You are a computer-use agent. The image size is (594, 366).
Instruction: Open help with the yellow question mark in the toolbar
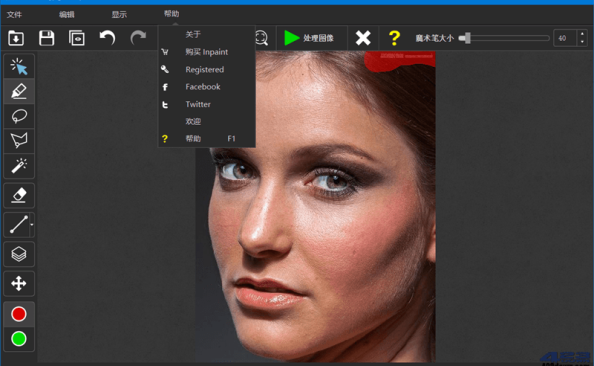click(394, 38)
